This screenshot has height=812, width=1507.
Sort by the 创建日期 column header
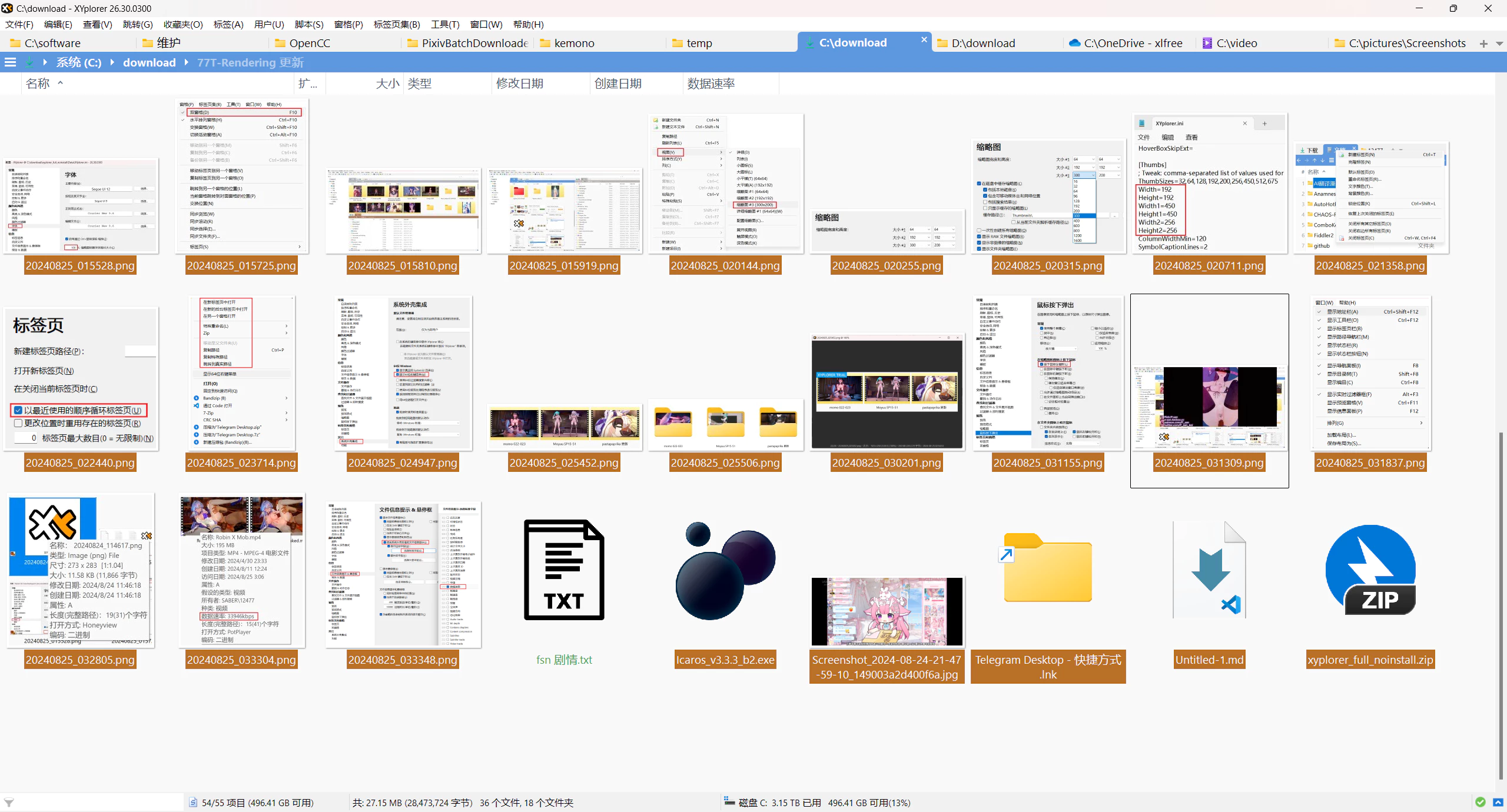tap(636, 84)
